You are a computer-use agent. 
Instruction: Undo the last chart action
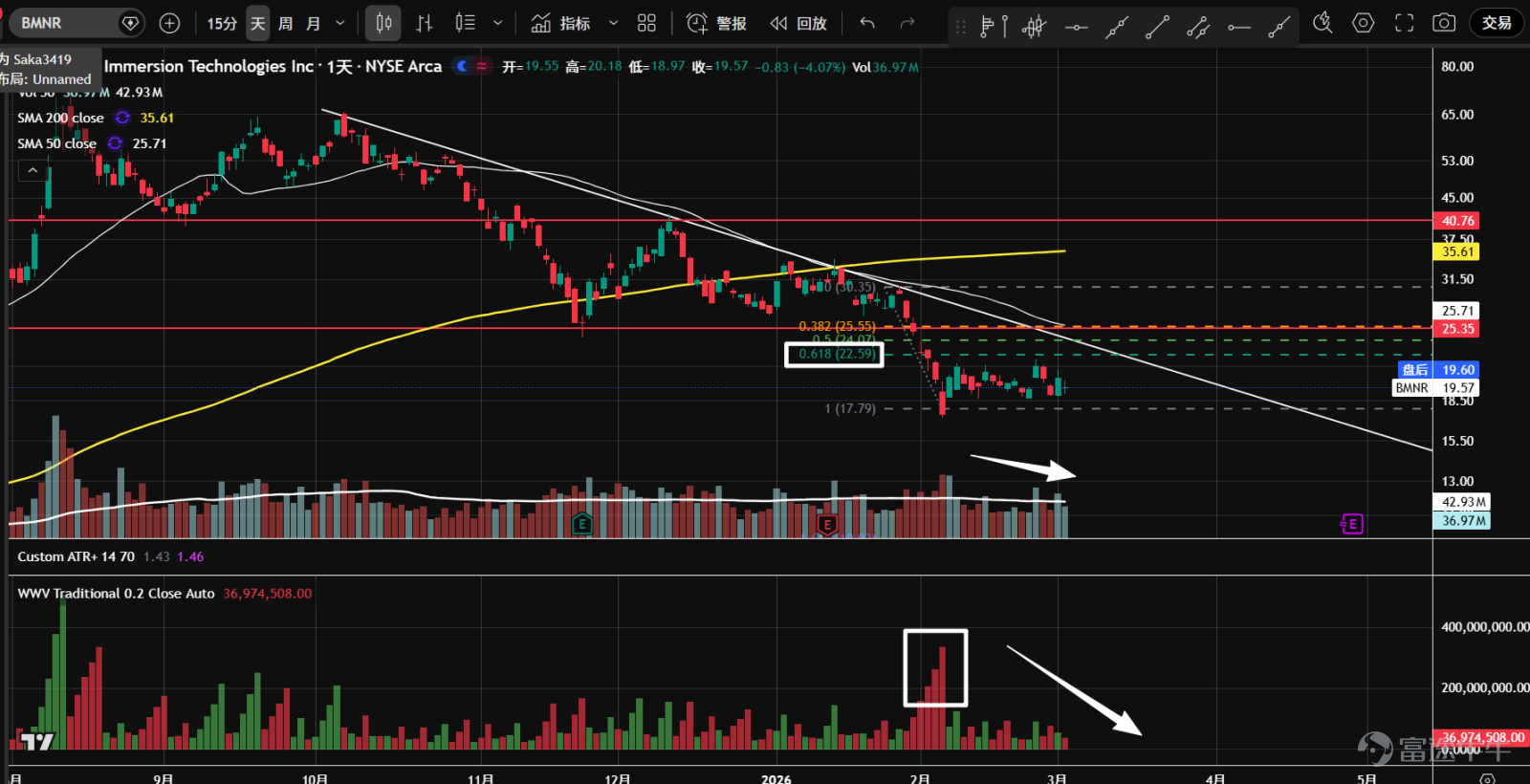867,23
